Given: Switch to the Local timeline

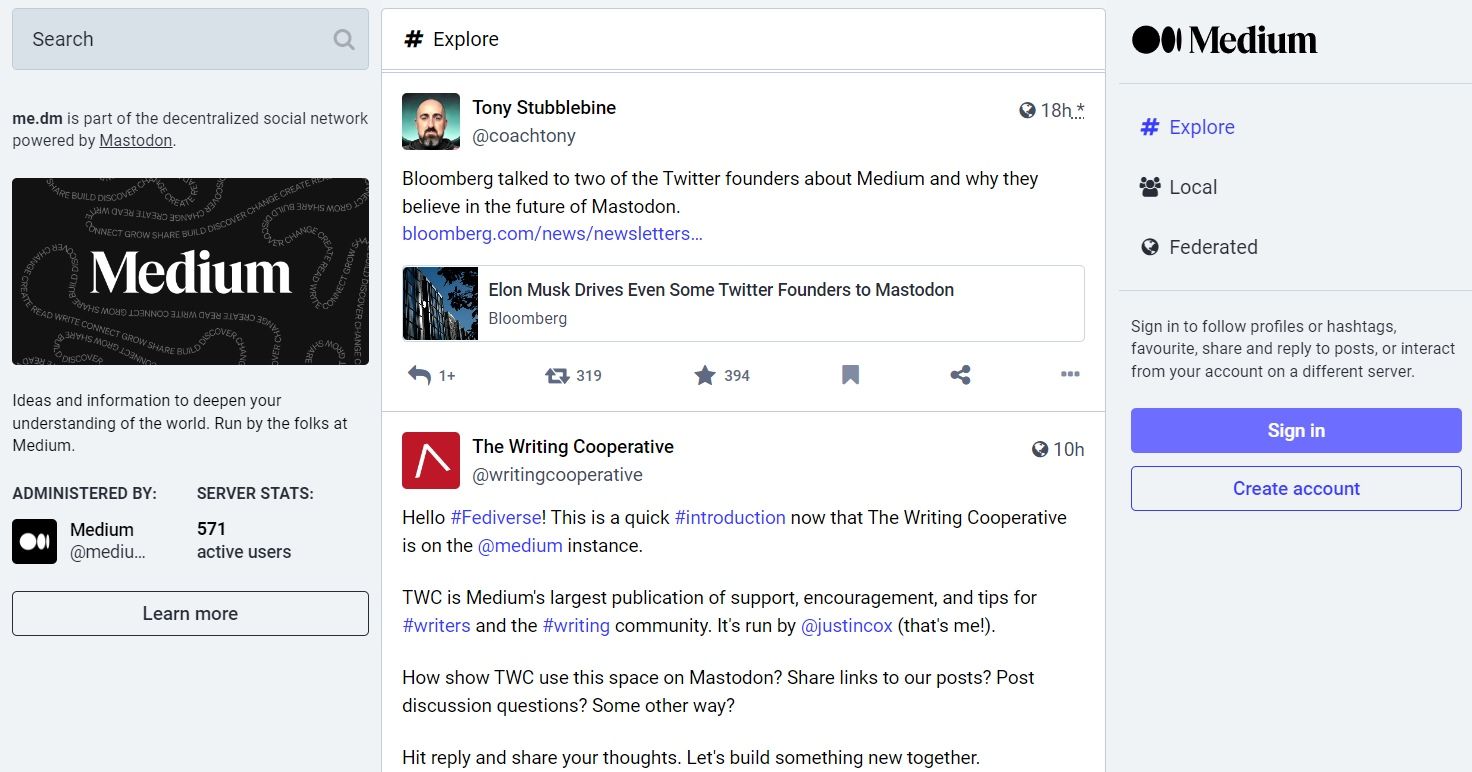Looking at the screenshot, I should (1192, 187).
